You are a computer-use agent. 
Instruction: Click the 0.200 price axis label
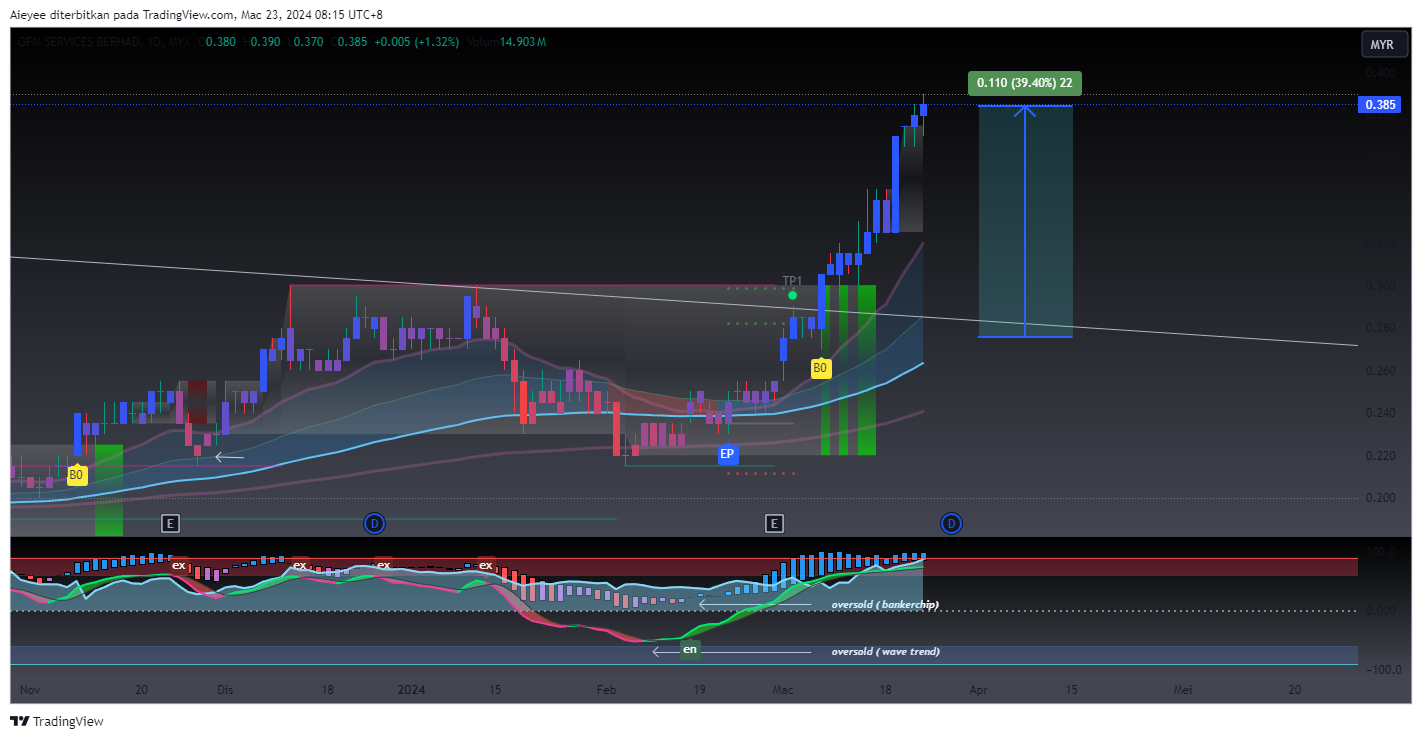[x=1379, y=498]
